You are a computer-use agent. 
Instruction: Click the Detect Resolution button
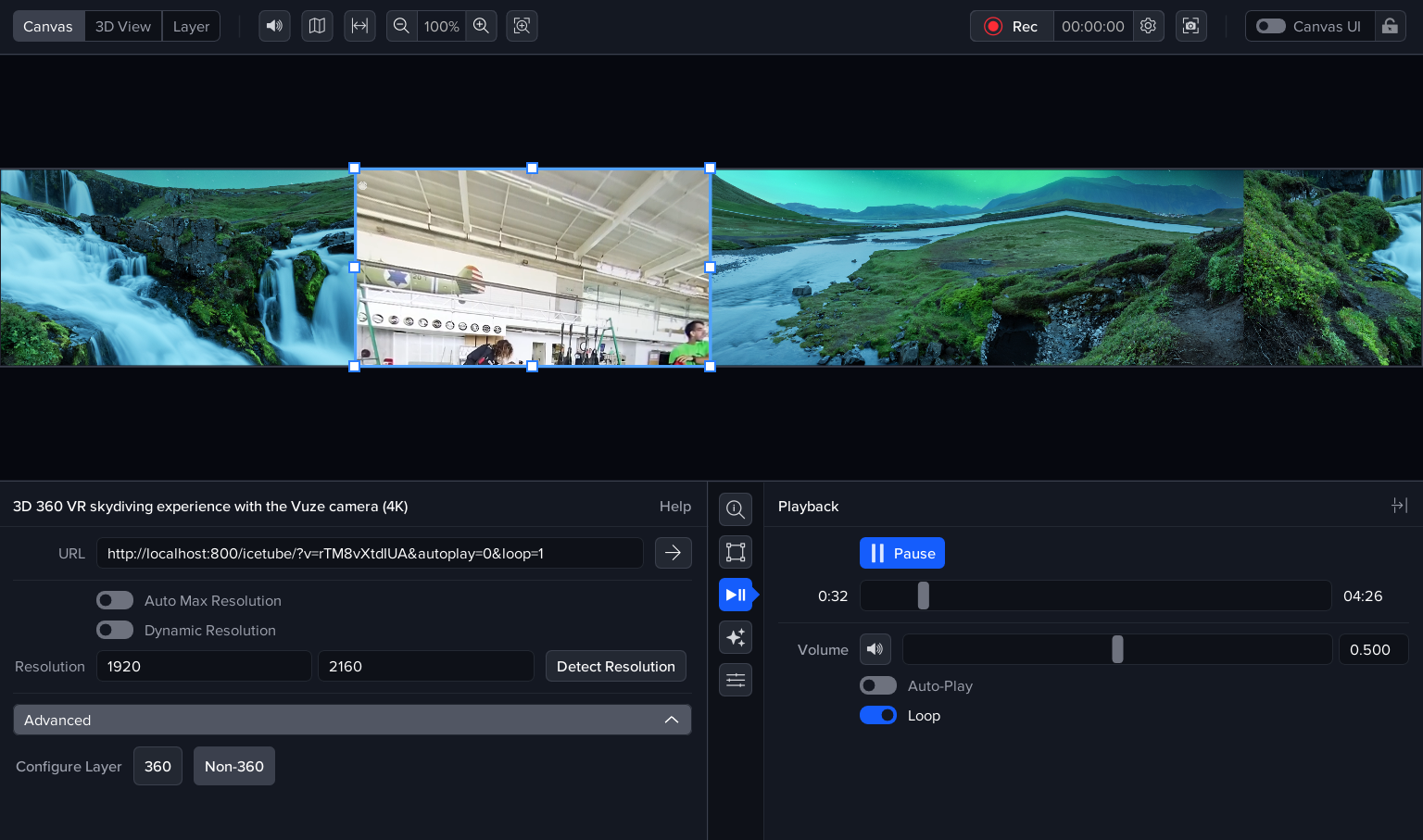615,667
